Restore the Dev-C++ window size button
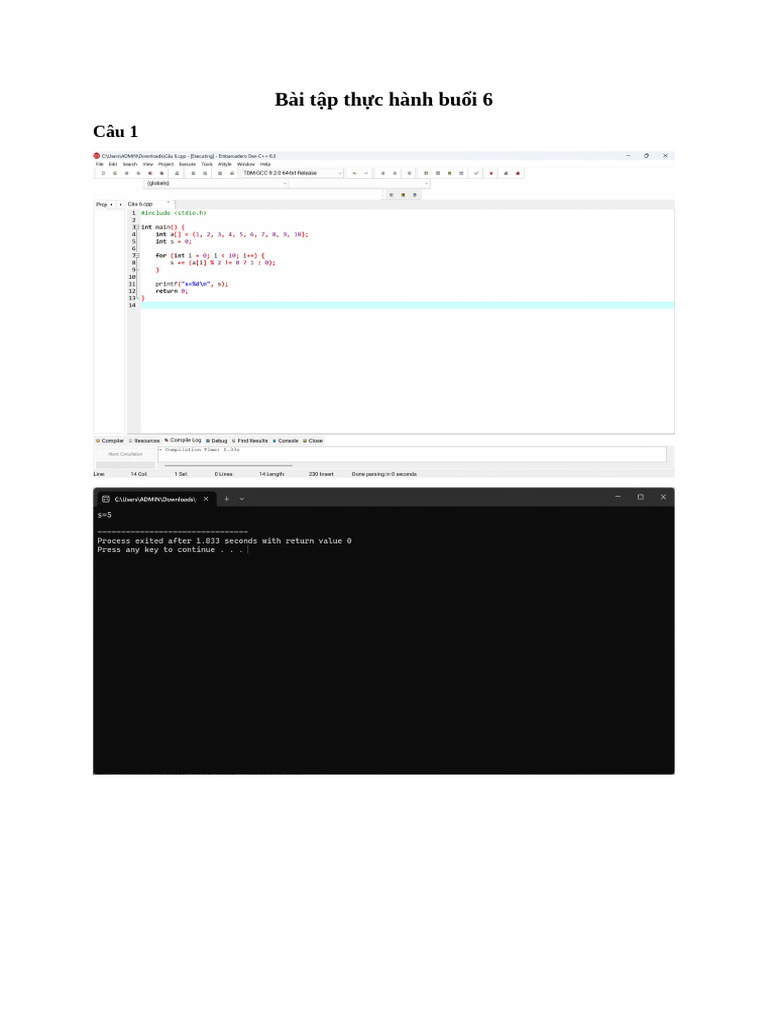The image size is (768, 1024). click(647, 156)
